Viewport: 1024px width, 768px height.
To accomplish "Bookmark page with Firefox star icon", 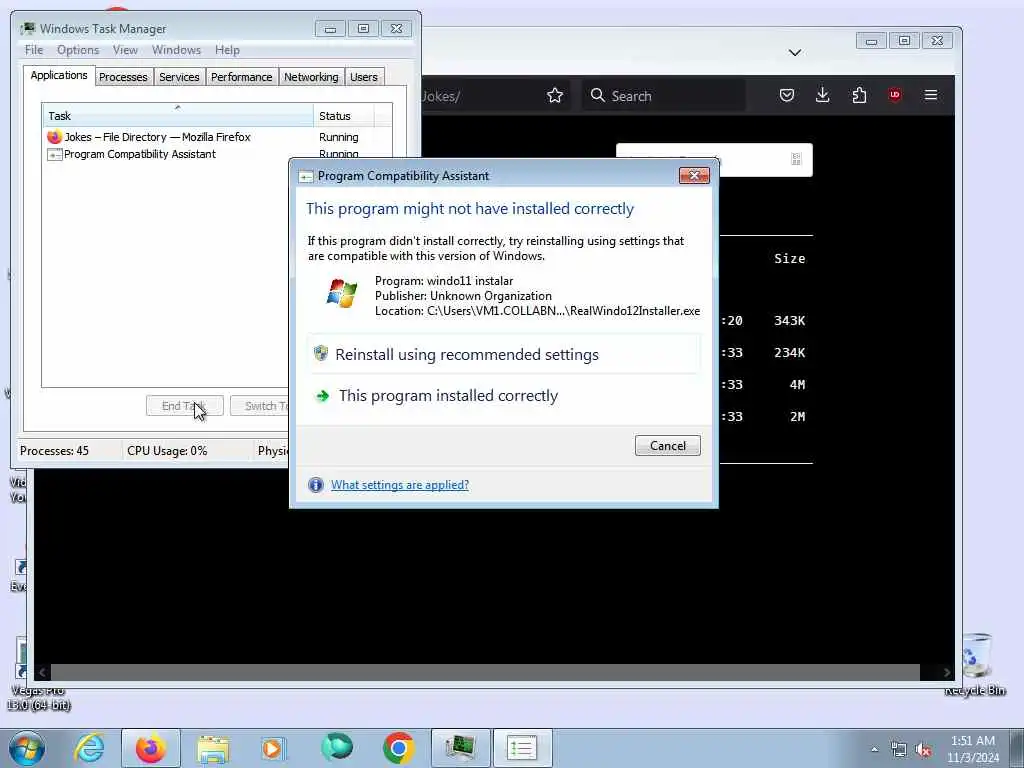I will click(x=555, y=95).
